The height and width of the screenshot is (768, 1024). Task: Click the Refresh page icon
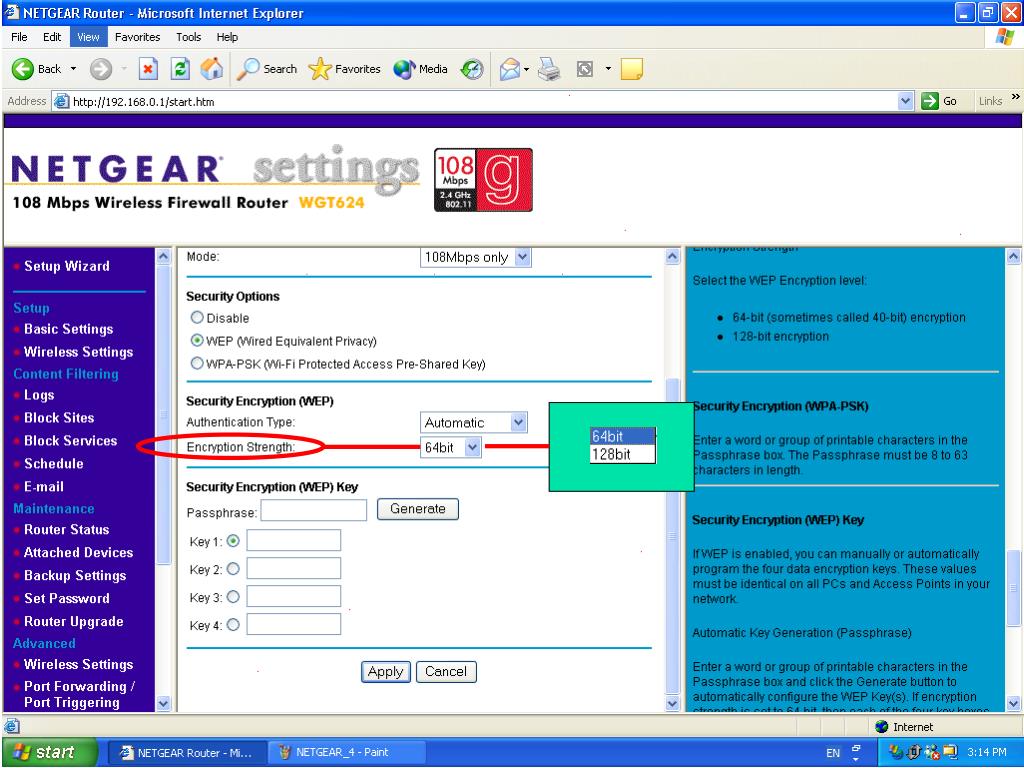point(180,69)
